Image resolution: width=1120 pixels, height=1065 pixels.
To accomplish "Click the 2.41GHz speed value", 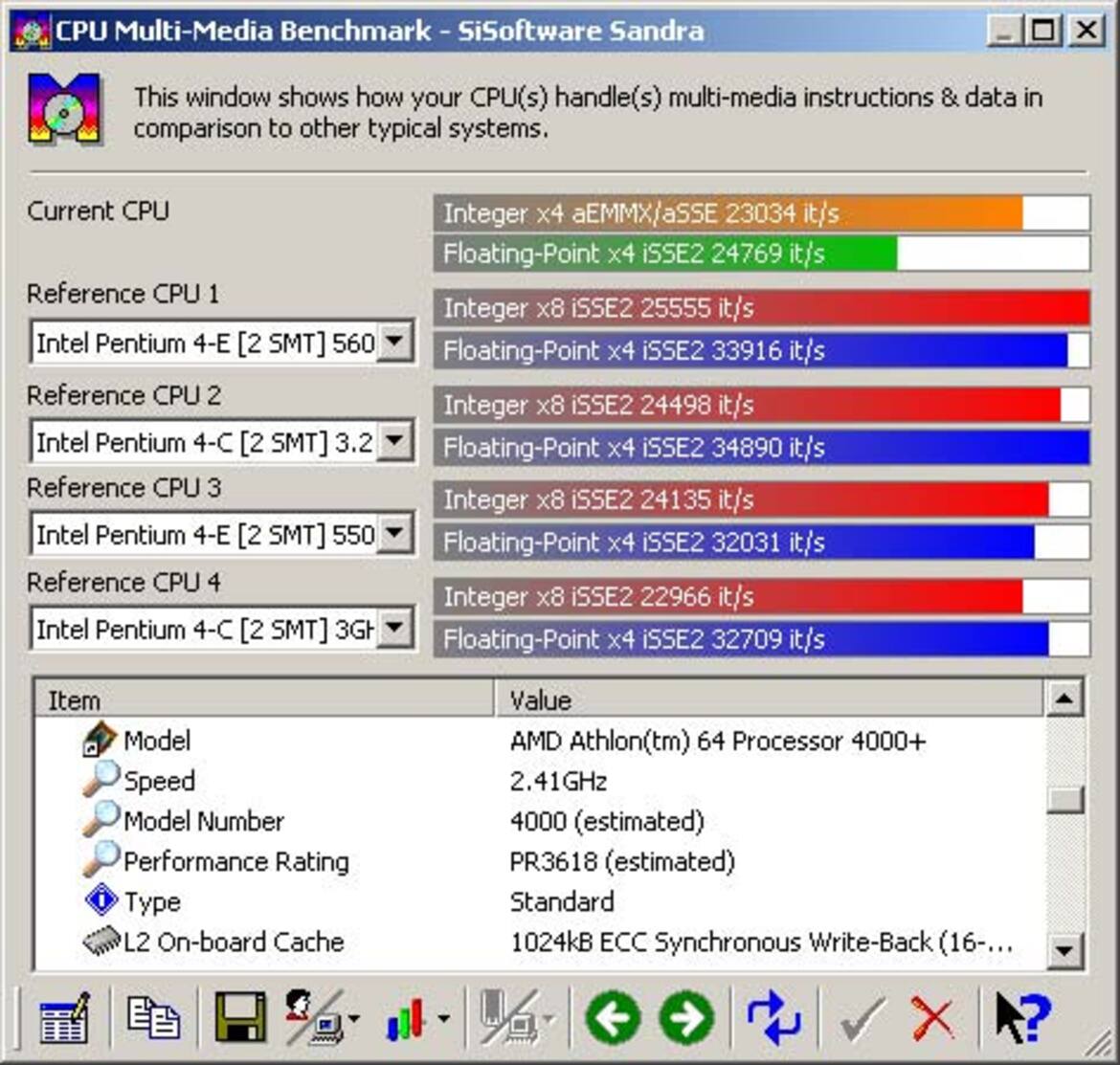I will [559, 781].
